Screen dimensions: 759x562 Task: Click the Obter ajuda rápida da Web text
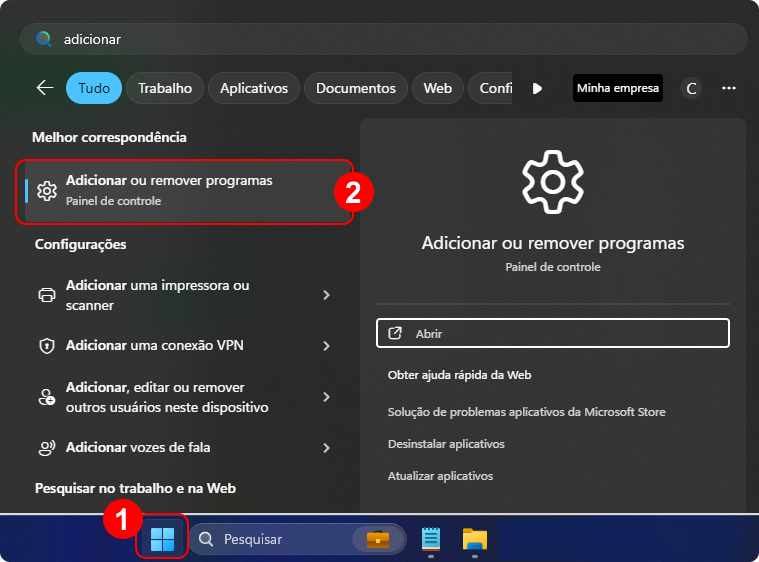[459, 375]
